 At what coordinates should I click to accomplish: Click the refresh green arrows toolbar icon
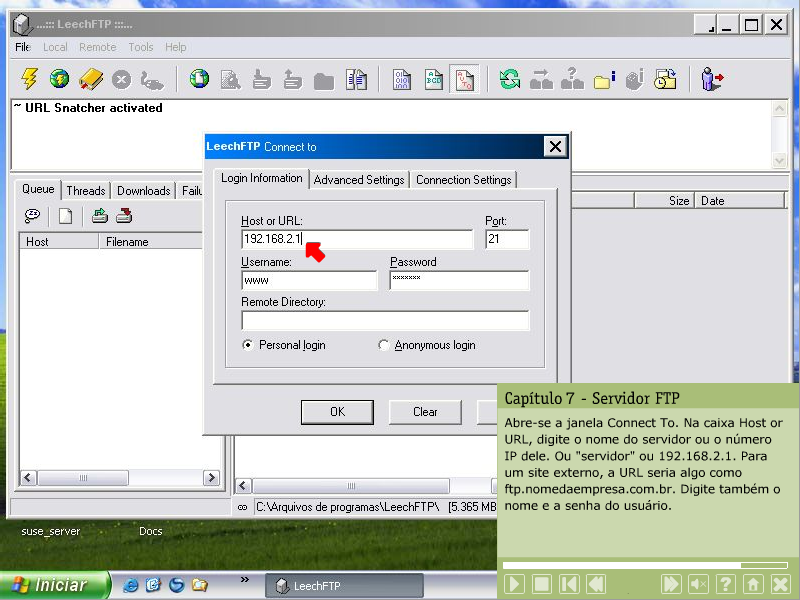coord(510,79)
